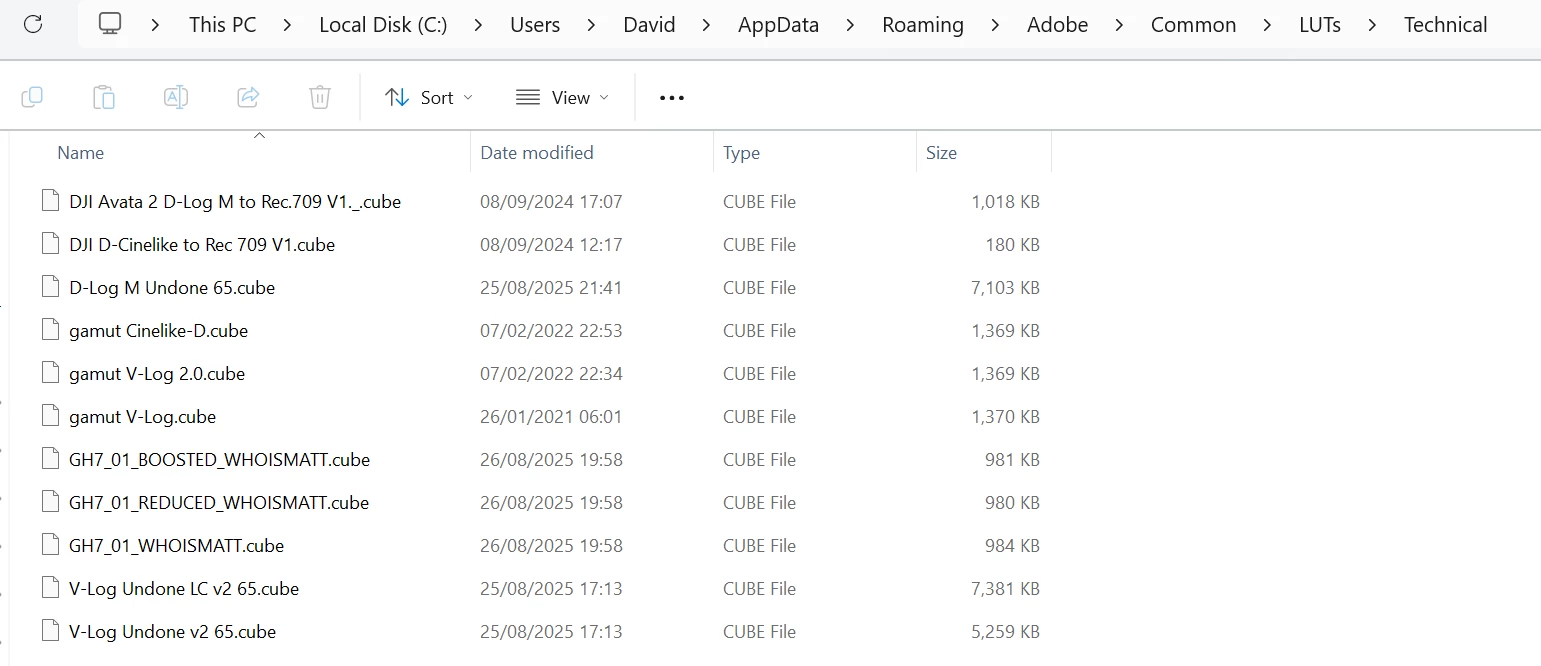Sort by Date modified column header
This screenshot has height=666, width=1541.
[x=537, y=153]
